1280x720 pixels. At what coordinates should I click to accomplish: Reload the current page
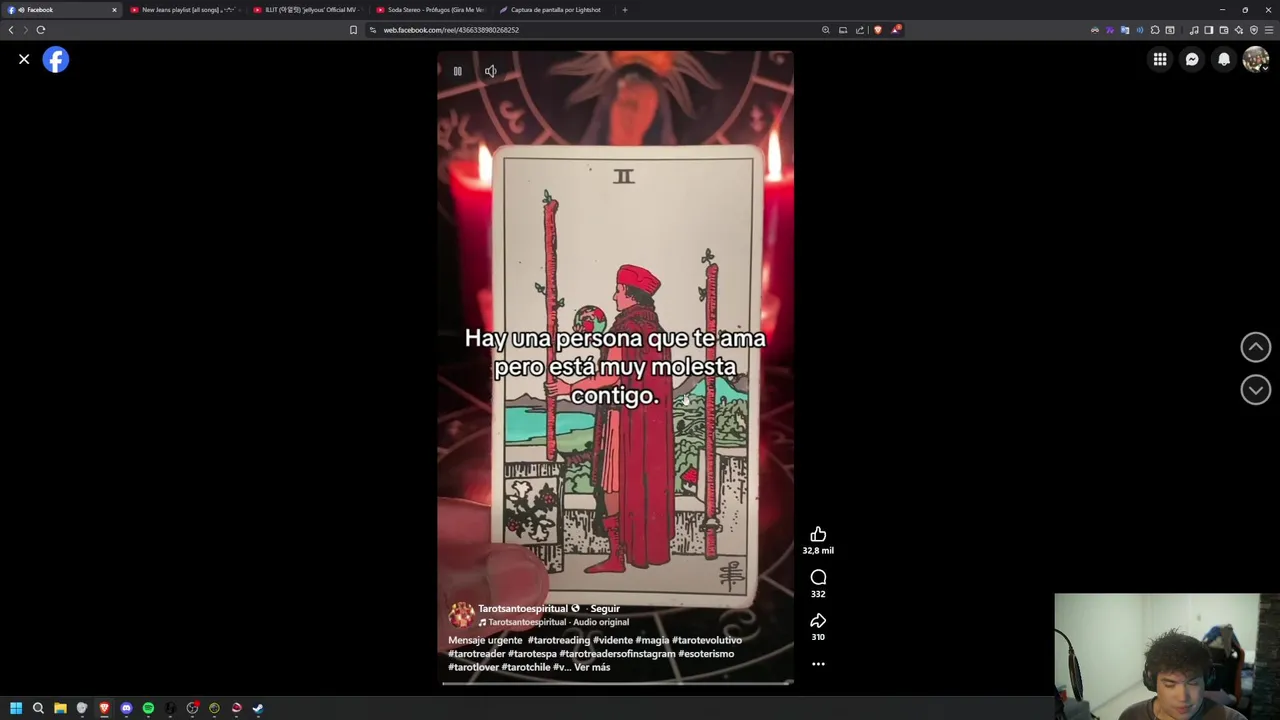tap(41, 30)
